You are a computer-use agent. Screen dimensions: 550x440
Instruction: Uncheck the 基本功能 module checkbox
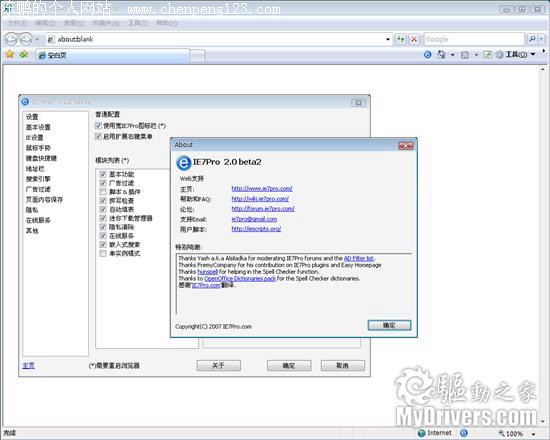coord(103,174)
